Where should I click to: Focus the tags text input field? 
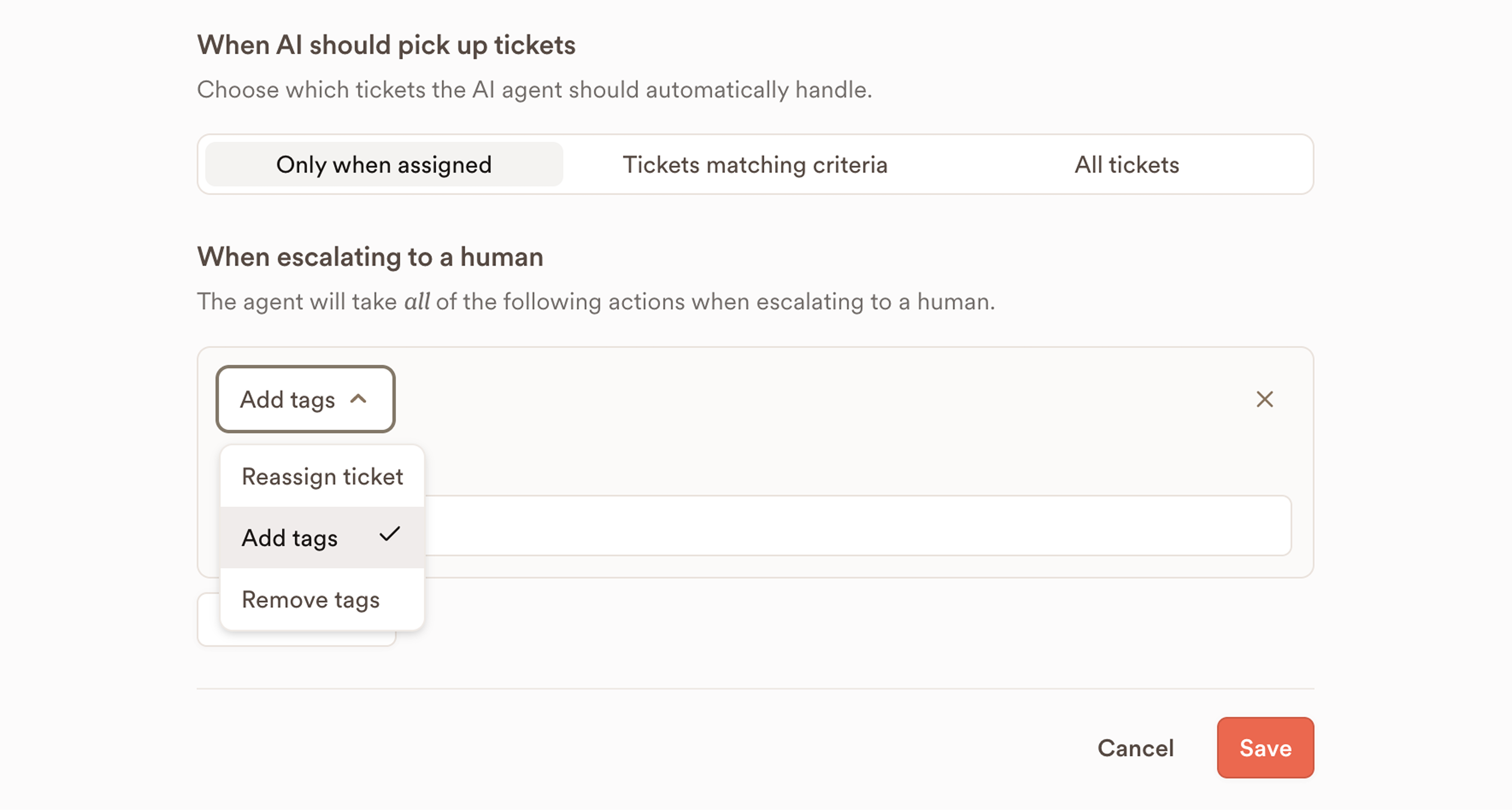pos(857,526)
